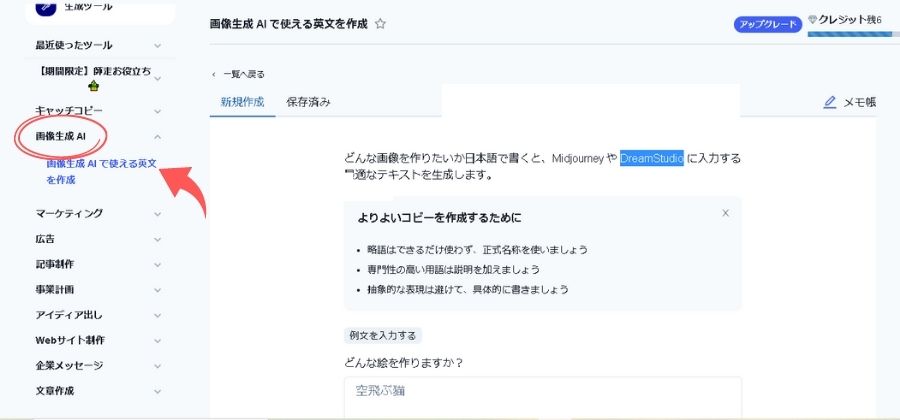Go back via 一覧へ戻る link

click(238, 74)
